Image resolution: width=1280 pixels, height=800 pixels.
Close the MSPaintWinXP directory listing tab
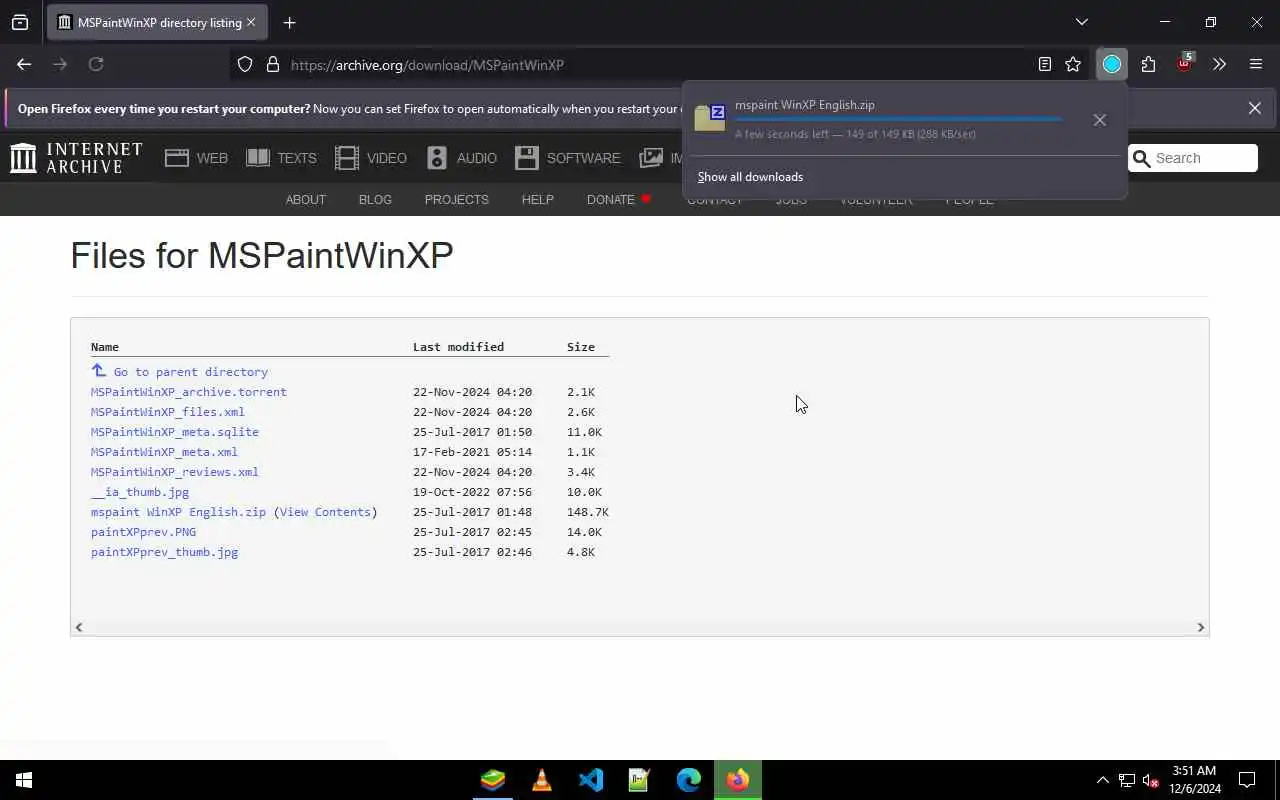[x=251, y=22]
